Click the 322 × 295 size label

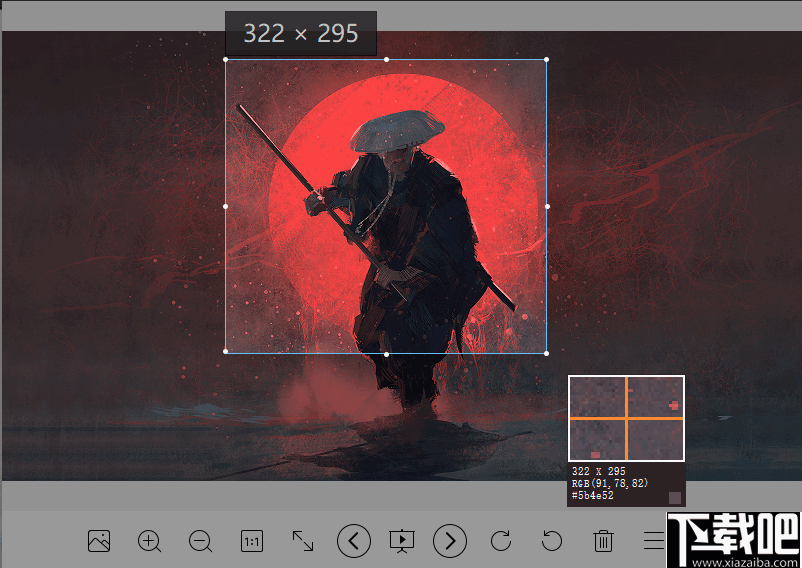[x=301, y=33]
